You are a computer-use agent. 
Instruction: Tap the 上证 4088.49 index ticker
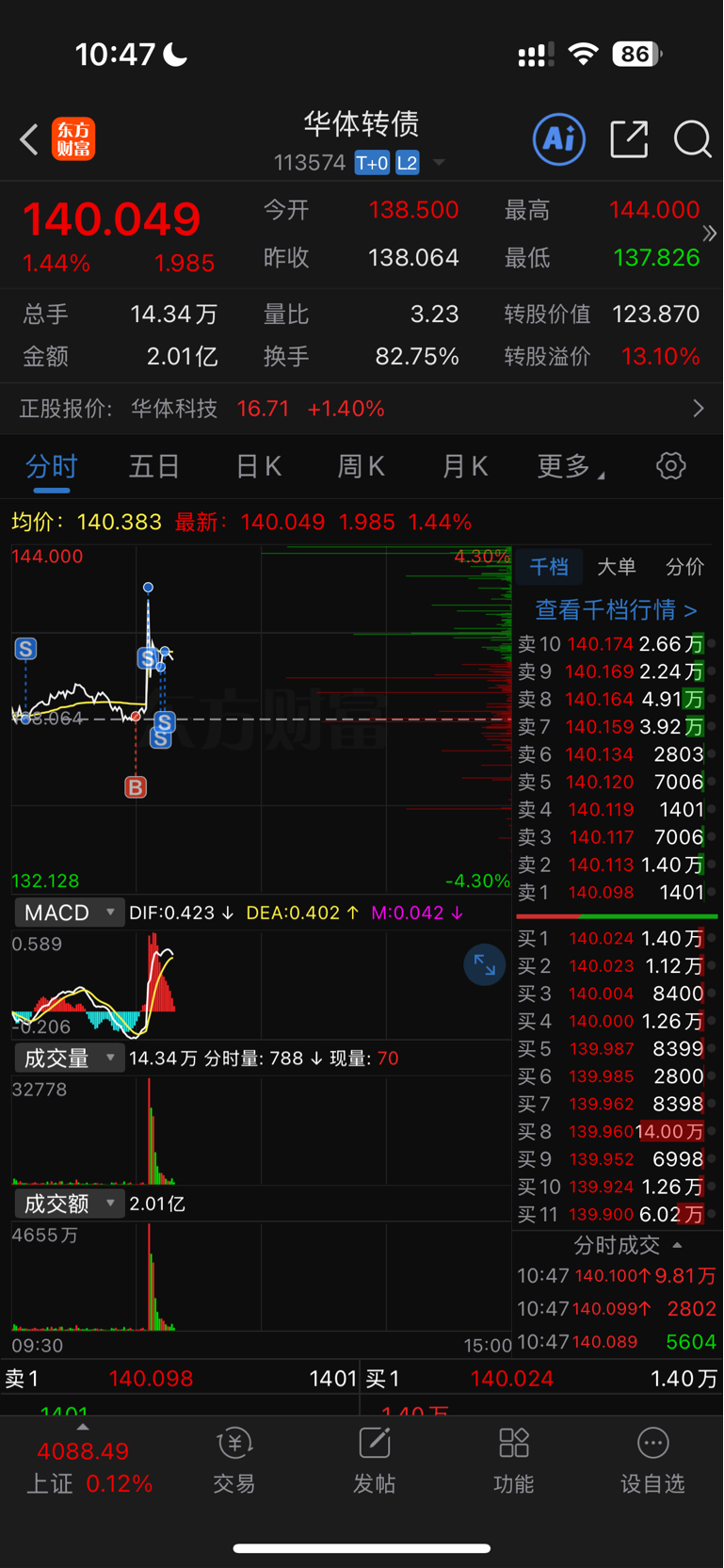pyautogui.click(x=88, y=1467)
